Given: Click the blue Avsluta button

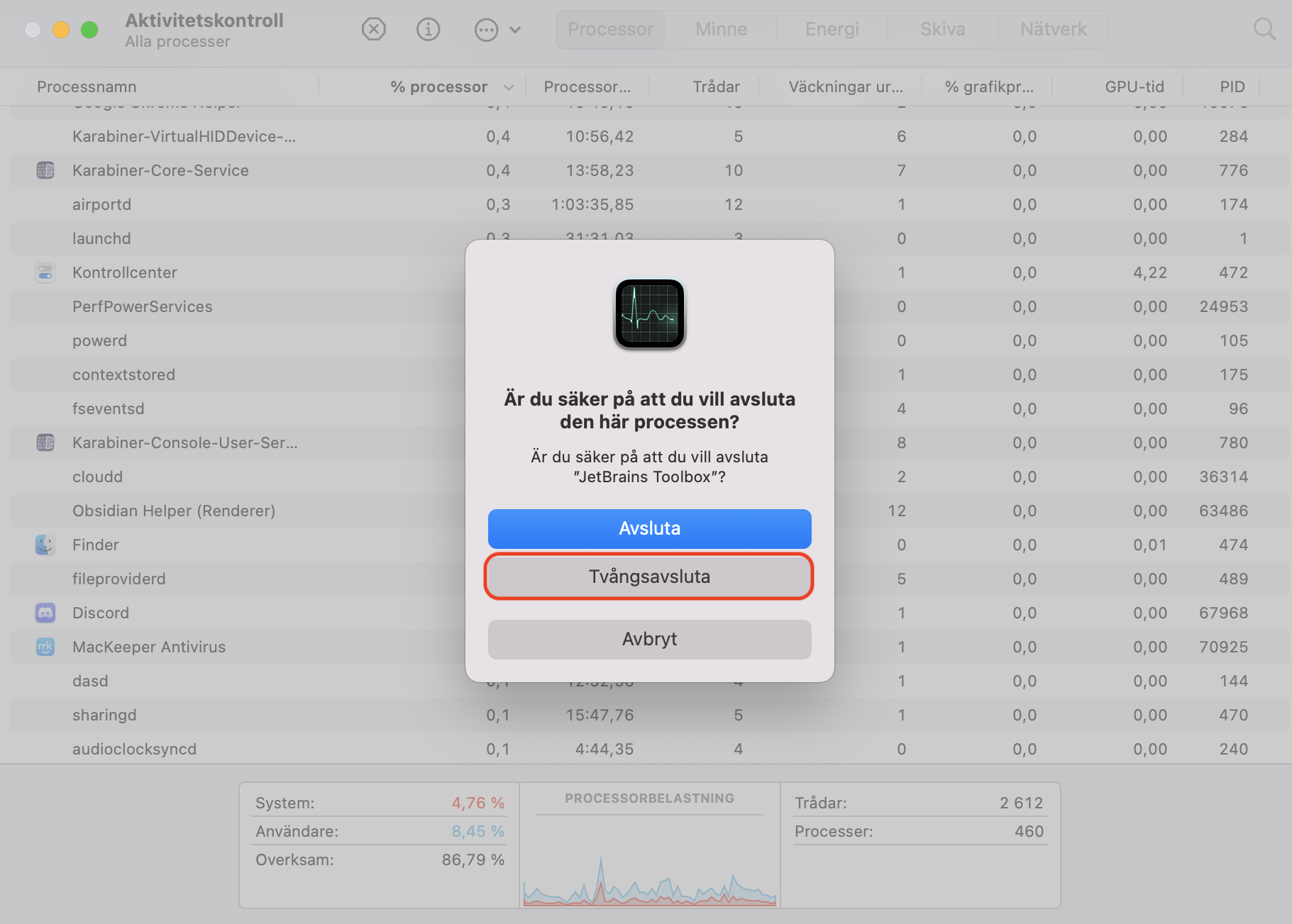Looking at the screenshot, I should point(649,528).
